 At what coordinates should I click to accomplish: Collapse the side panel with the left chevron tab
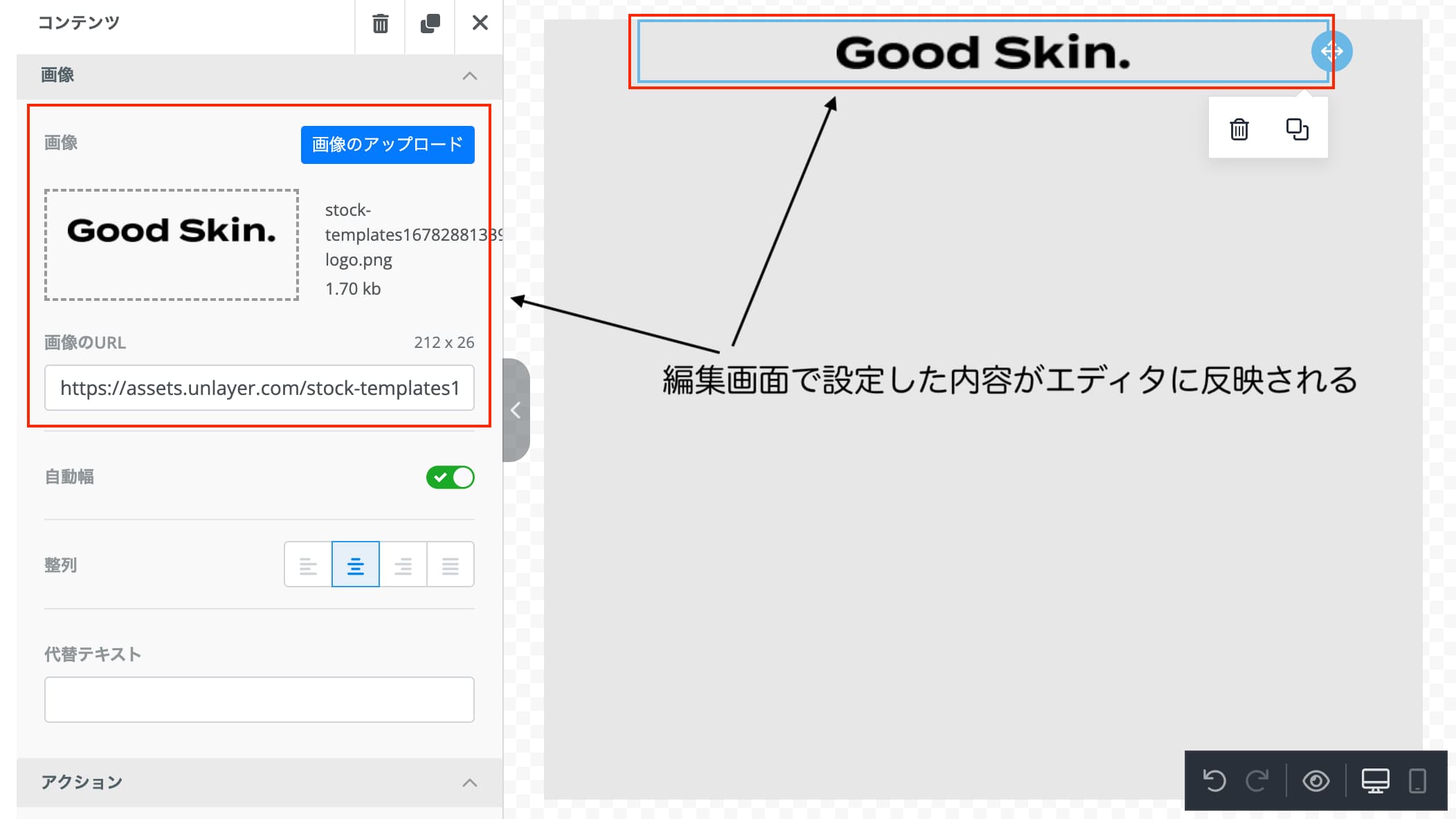click(x=516, y=410)
